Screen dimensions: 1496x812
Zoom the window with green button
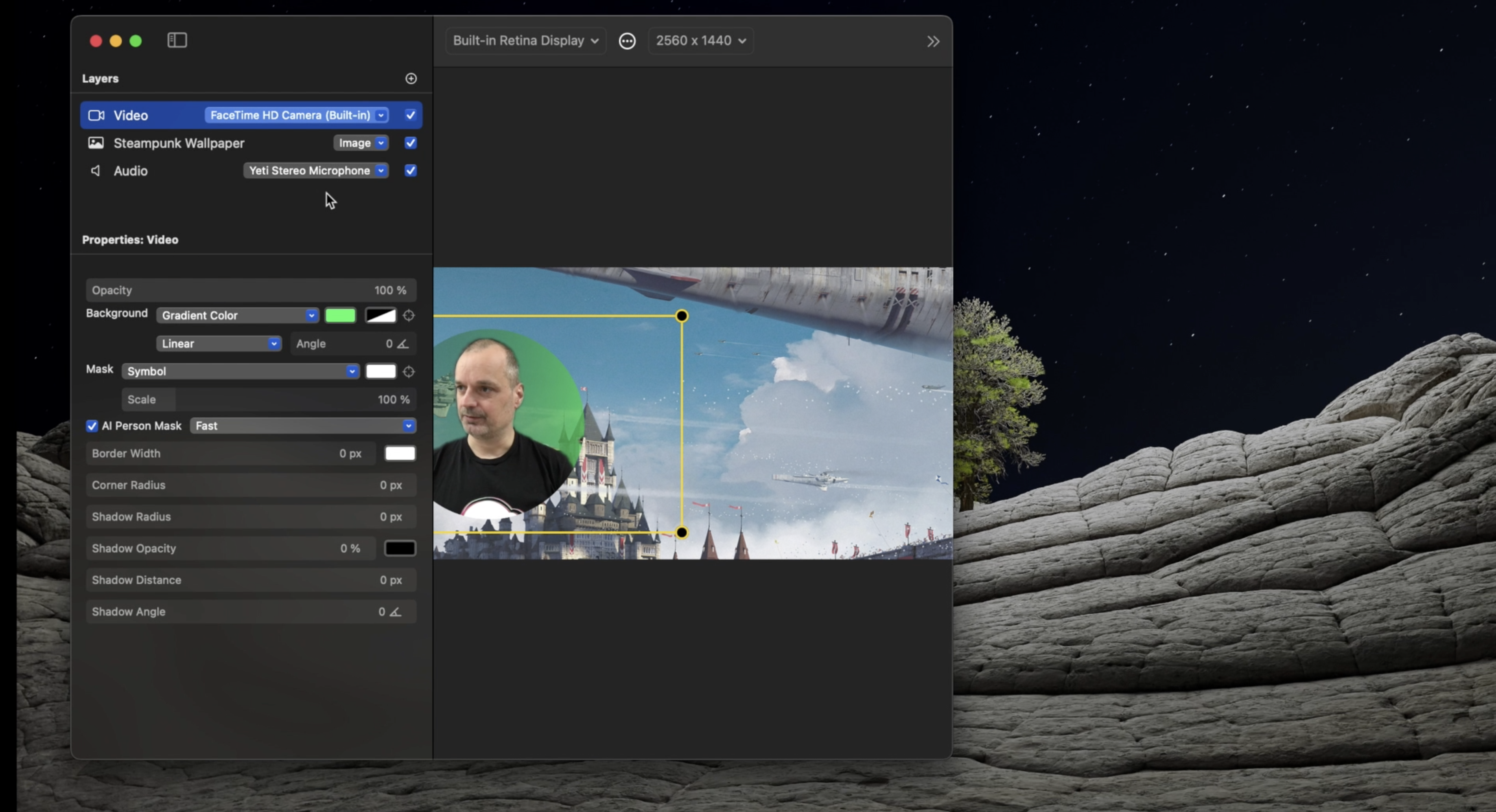[x=135, y=40]
